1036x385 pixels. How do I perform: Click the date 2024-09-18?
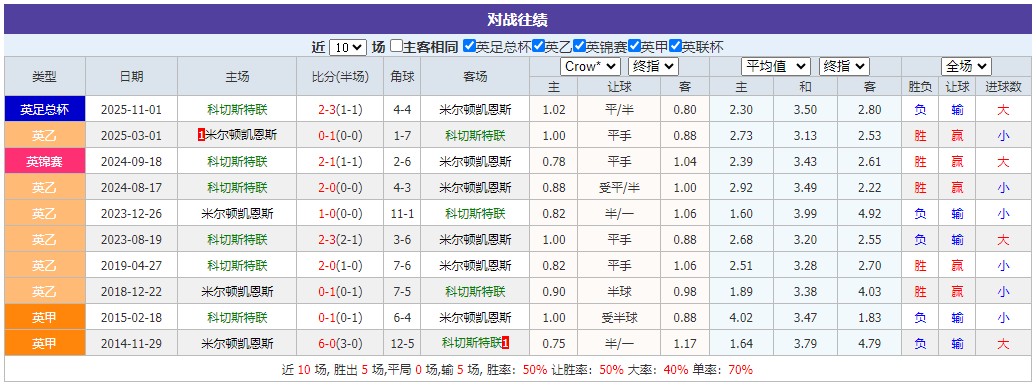pyautogui.click(x=131, y=161)
